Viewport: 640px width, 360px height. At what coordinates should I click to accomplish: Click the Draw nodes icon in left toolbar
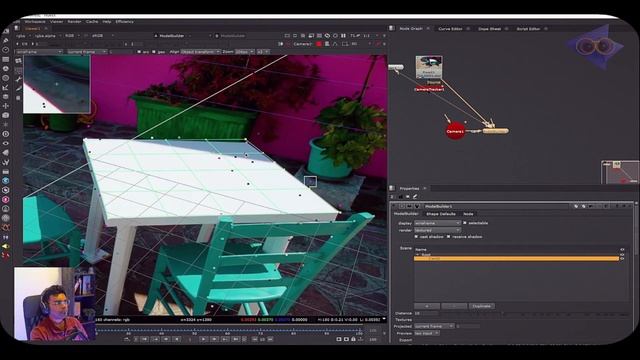click(x=6, y=40)
